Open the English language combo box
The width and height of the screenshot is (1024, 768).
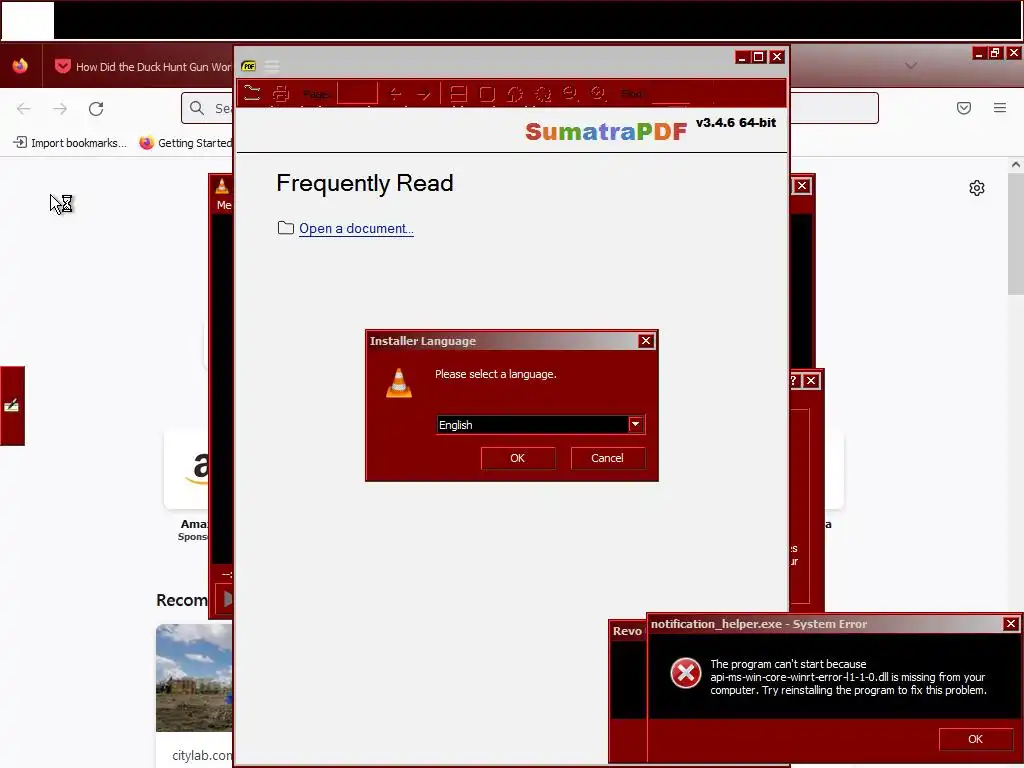(x=540, y=424)
